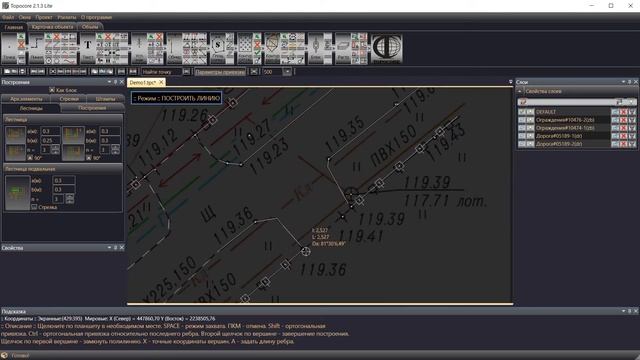The image size is (640, 360).
Task: Click the clear button next to Найти точку
Action: (186, 72)
